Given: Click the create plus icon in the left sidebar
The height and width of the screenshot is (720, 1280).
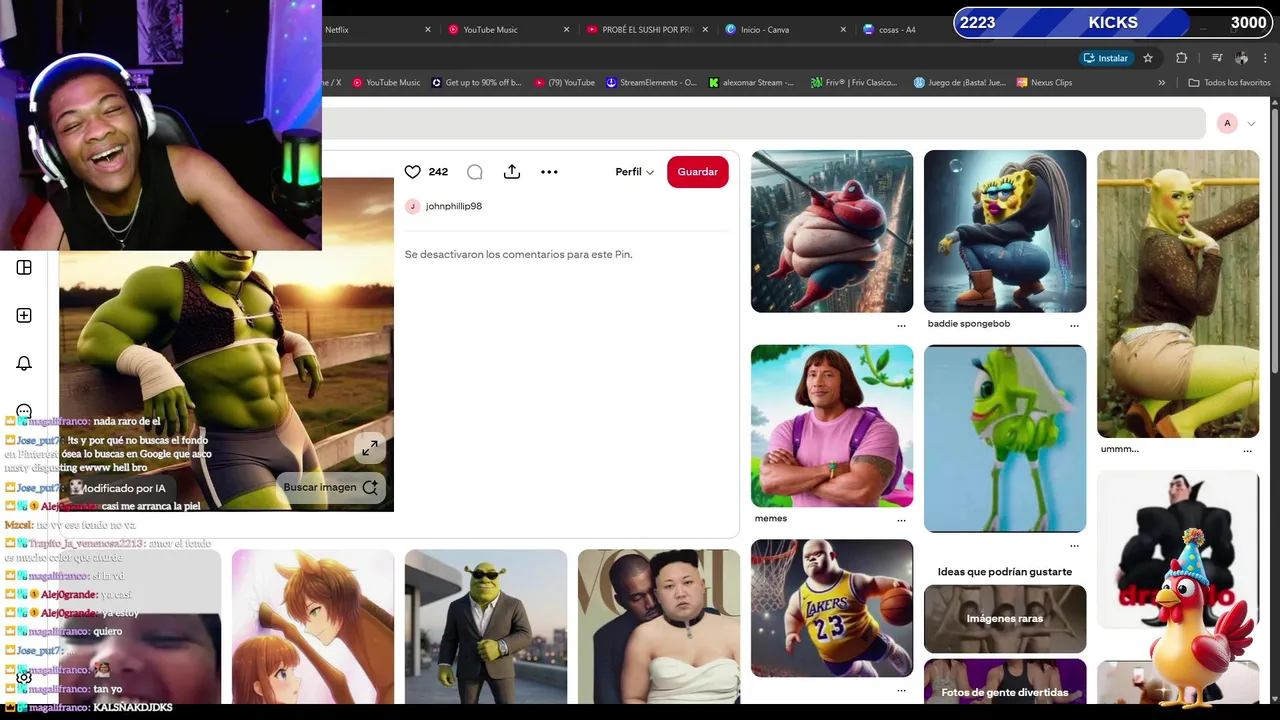Looking at the screenshot, I should pos(24,315).
